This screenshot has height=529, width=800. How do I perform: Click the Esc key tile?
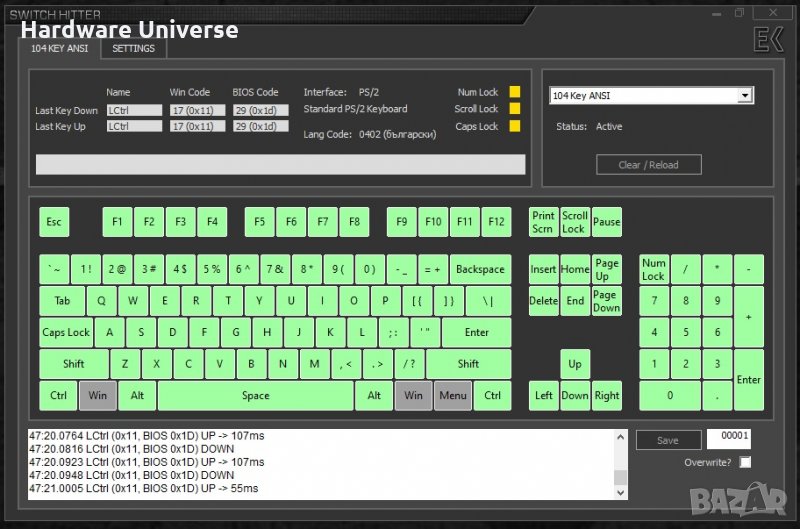(x=54, y=222)
